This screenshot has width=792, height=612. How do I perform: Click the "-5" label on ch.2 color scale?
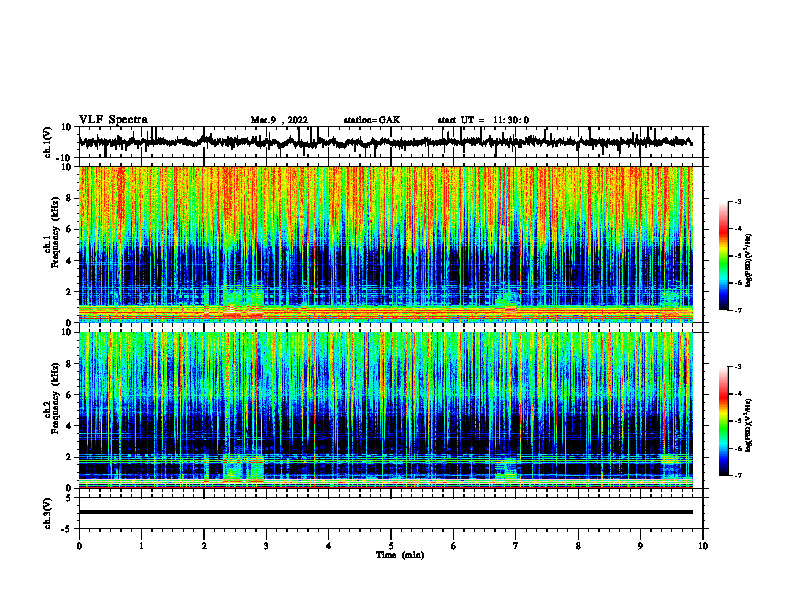point(737,421)
